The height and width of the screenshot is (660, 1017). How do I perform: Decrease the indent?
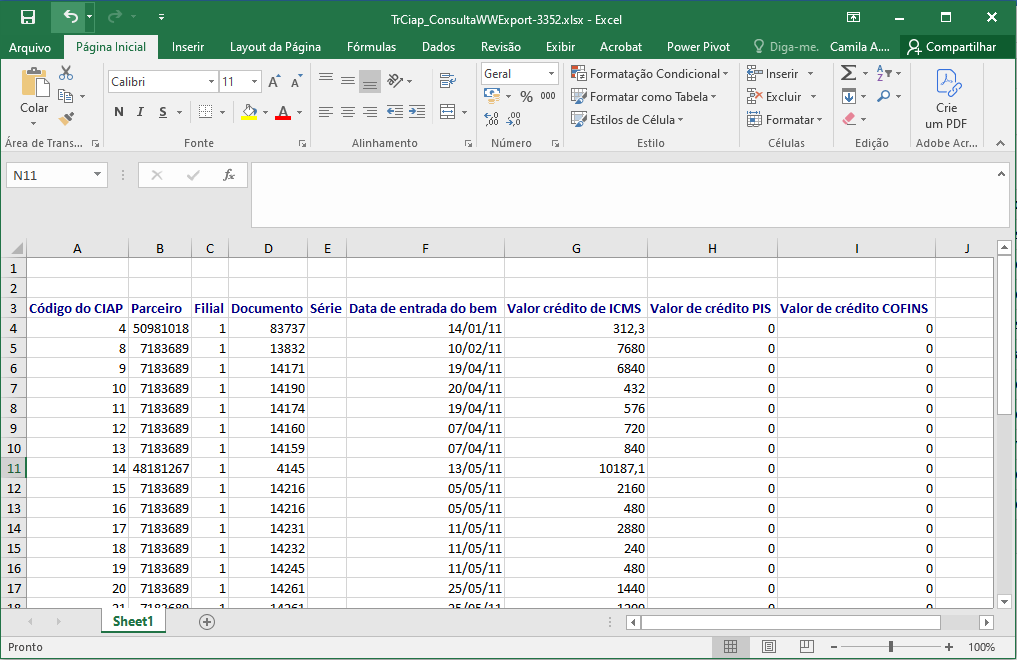(394, 112)
